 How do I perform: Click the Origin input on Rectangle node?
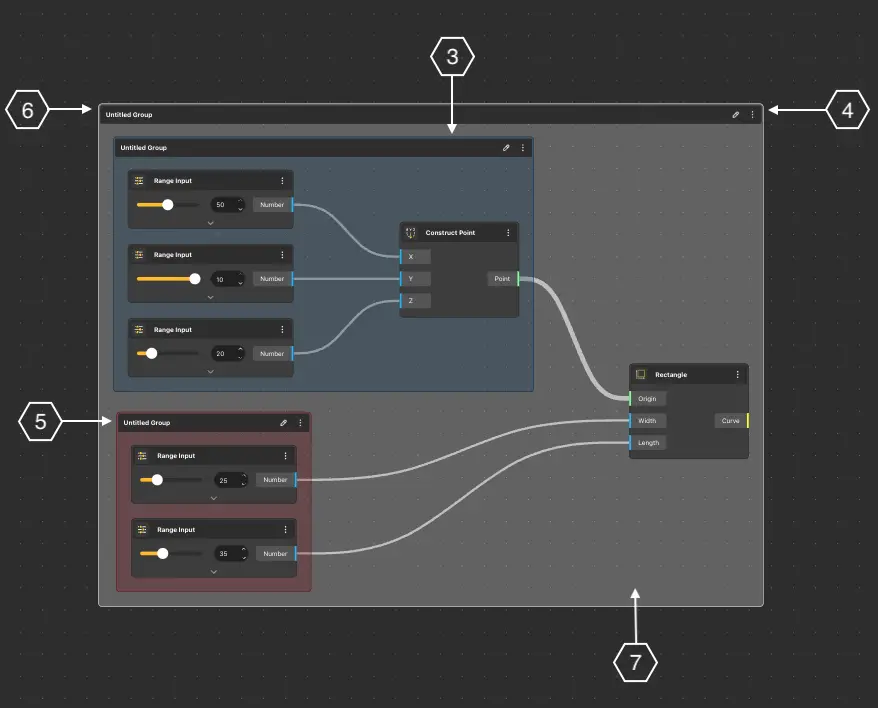coord(647,399)
